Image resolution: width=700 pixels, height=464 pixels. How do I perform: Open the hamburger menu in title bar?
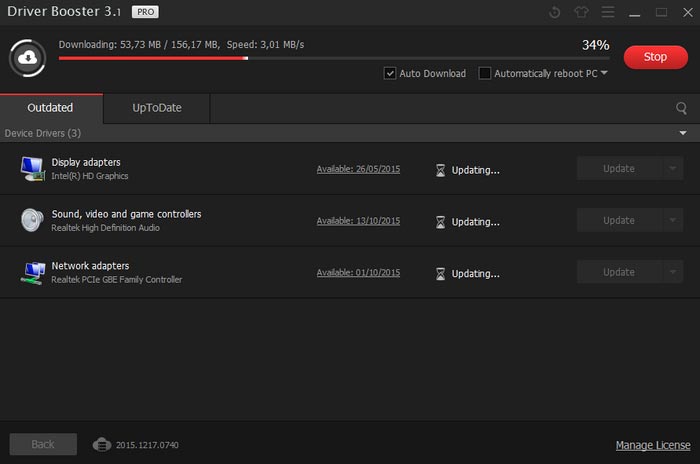(x=609, y=13)
